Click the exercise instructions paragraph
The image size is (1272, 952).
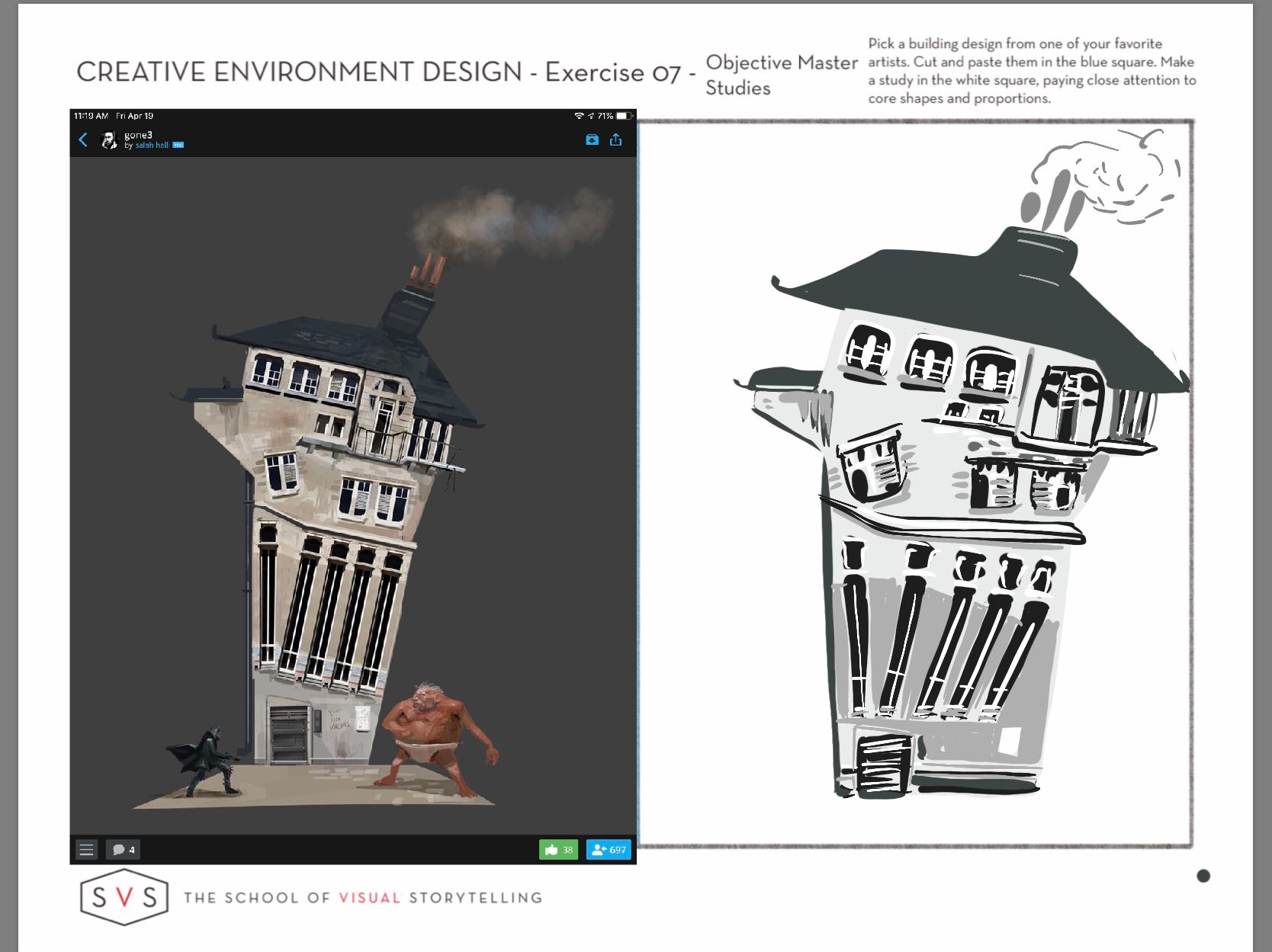tap(1032, 71)
